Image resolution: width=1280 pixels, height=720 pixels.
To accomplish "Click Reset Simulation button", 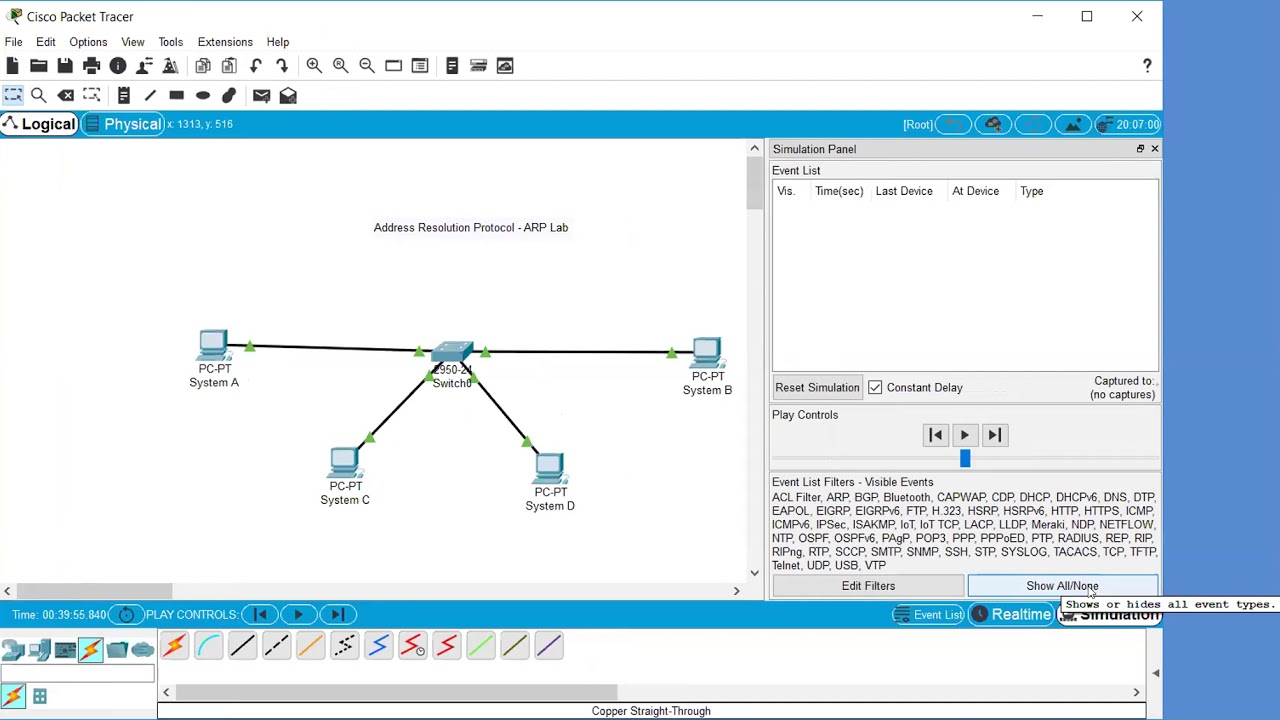I will pyautogui.click(x=817, y=388).
